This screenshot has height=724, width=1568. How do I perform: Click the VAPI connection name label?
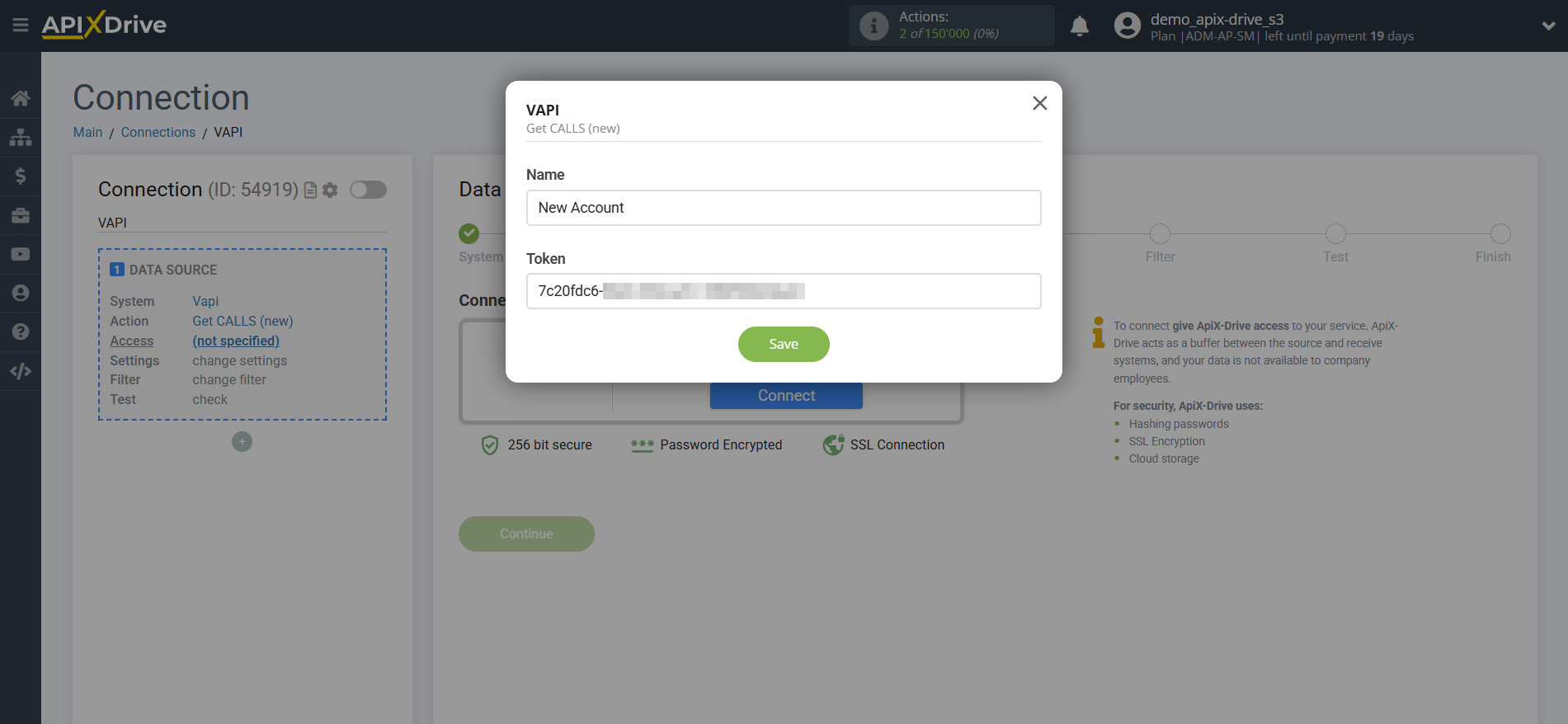pos(112,223)
